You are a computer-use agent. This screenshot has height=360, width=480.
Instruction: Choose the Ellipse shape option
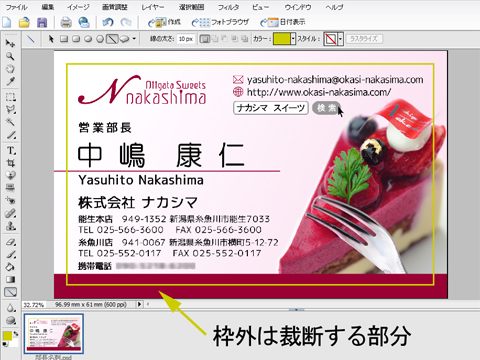88,39
